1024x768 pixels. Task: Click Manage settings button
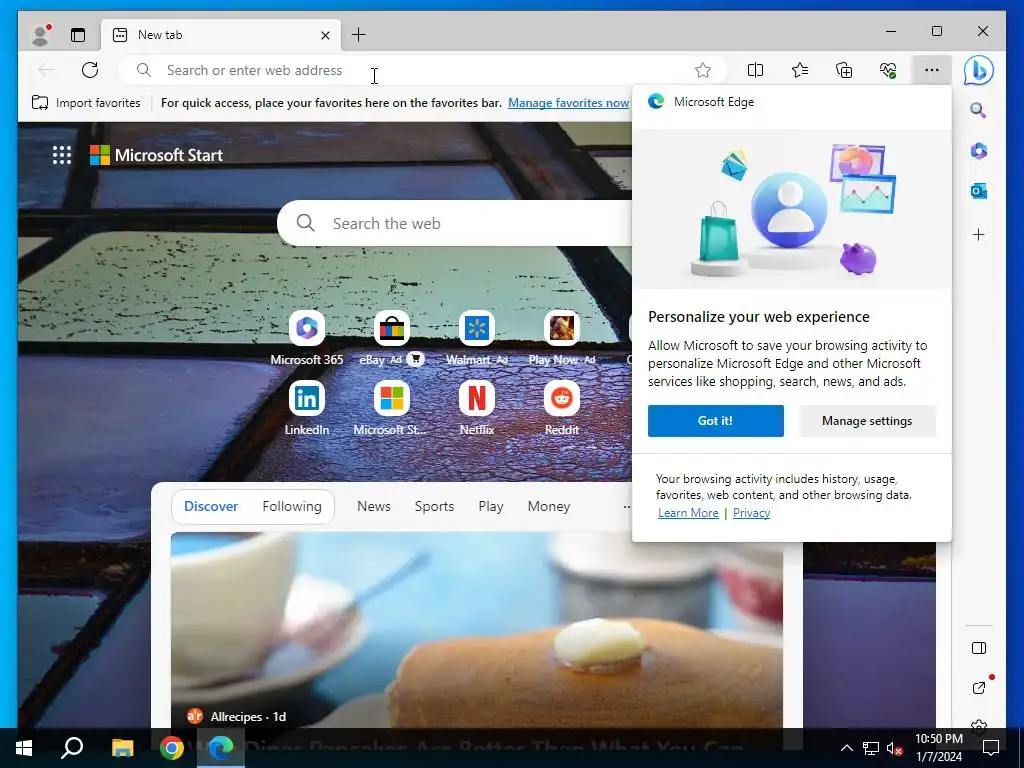click(x=867, y=421)
